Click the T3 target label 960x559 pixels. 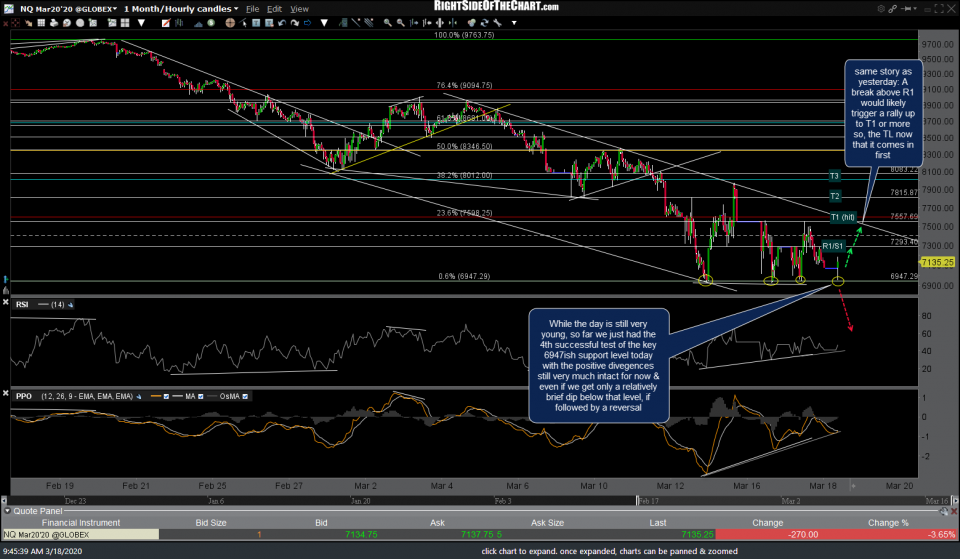(834, 176)
